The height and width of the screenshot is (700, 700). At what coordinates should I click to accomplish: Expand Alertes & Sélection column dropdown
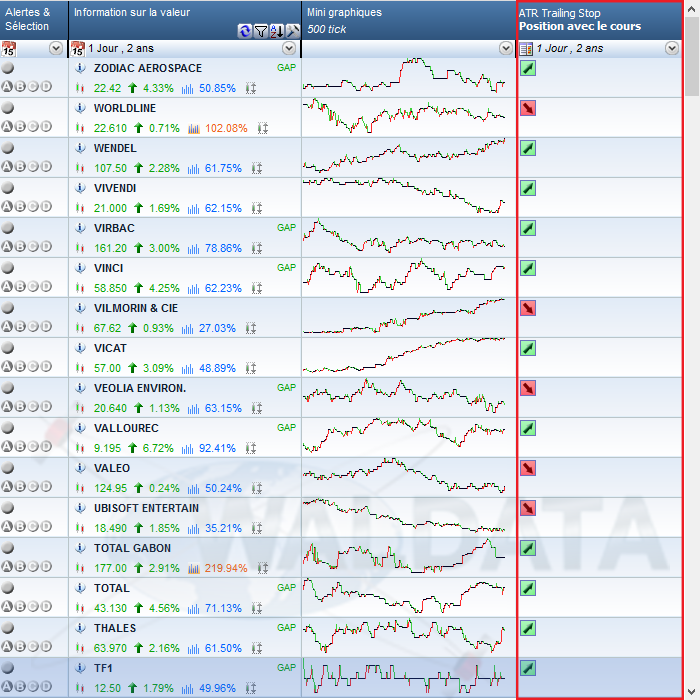point(56,48)
